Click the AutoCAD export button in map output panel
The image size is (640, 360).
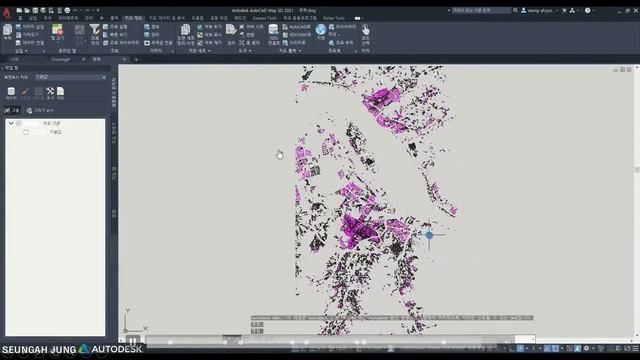(x=296, y=27)
